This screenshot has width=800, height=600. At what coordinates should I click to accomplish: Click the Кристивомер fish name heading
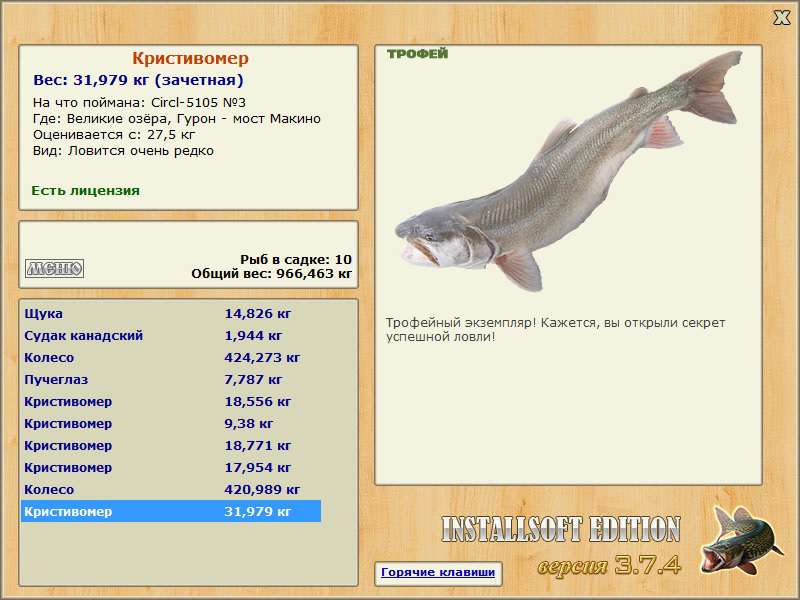(190, 59)
